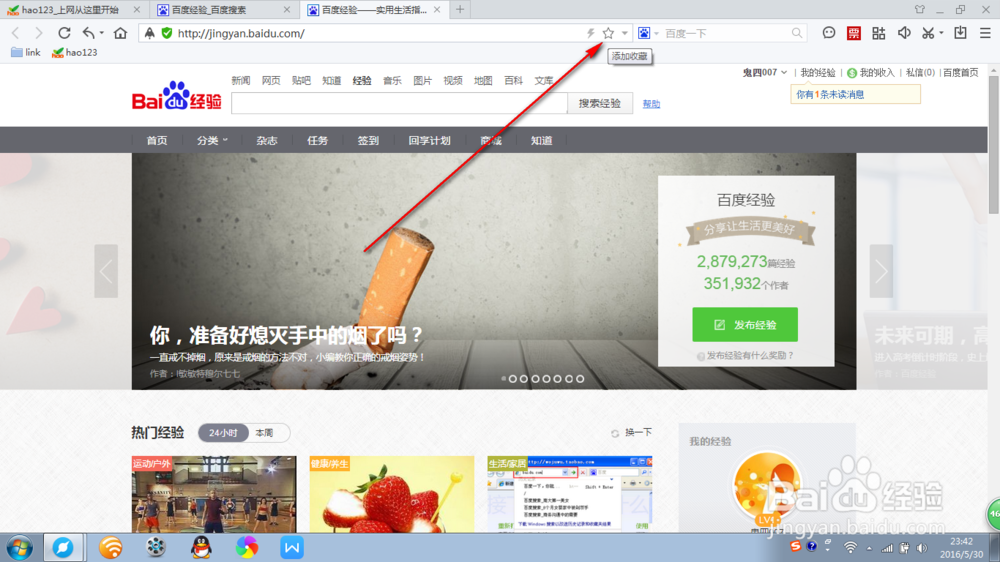Mute page sound with speaker icon

pyautogui.click(x=904, y=33)
